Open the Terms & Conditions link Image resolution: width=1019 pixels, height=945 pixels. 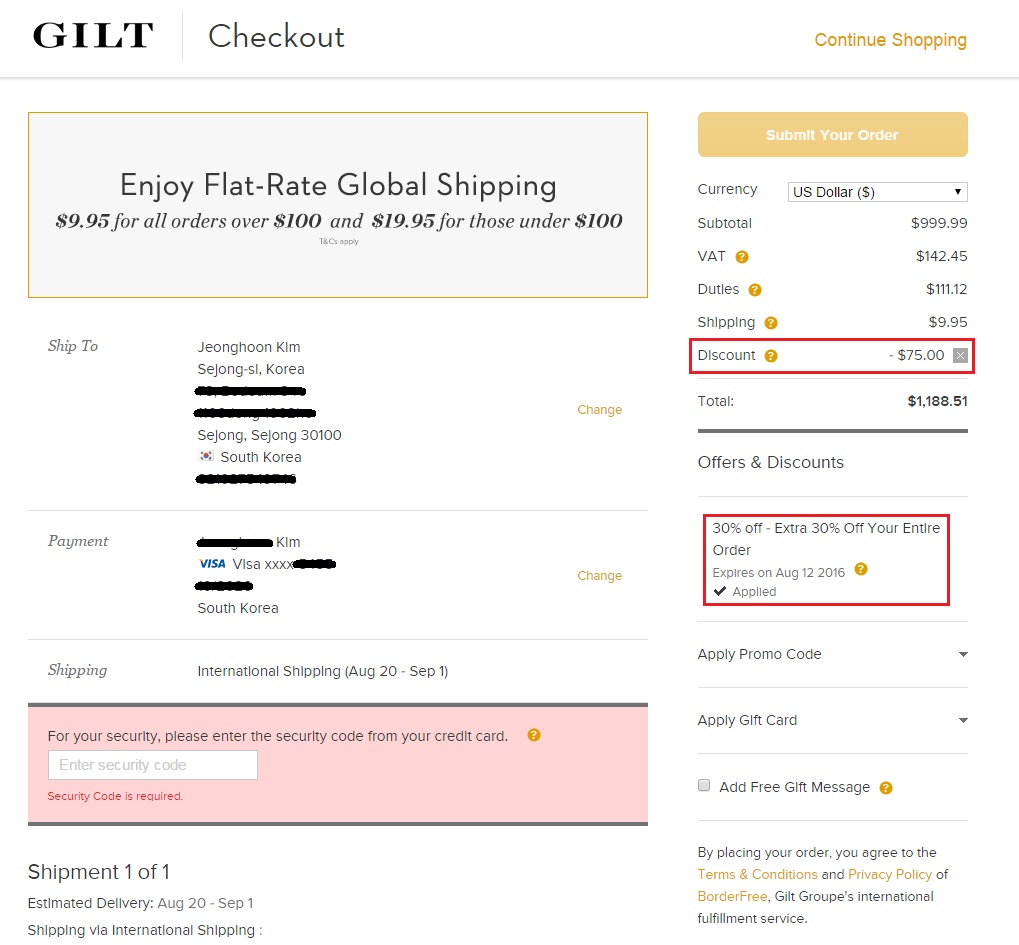pyautogui.click(x=757, y=874)
